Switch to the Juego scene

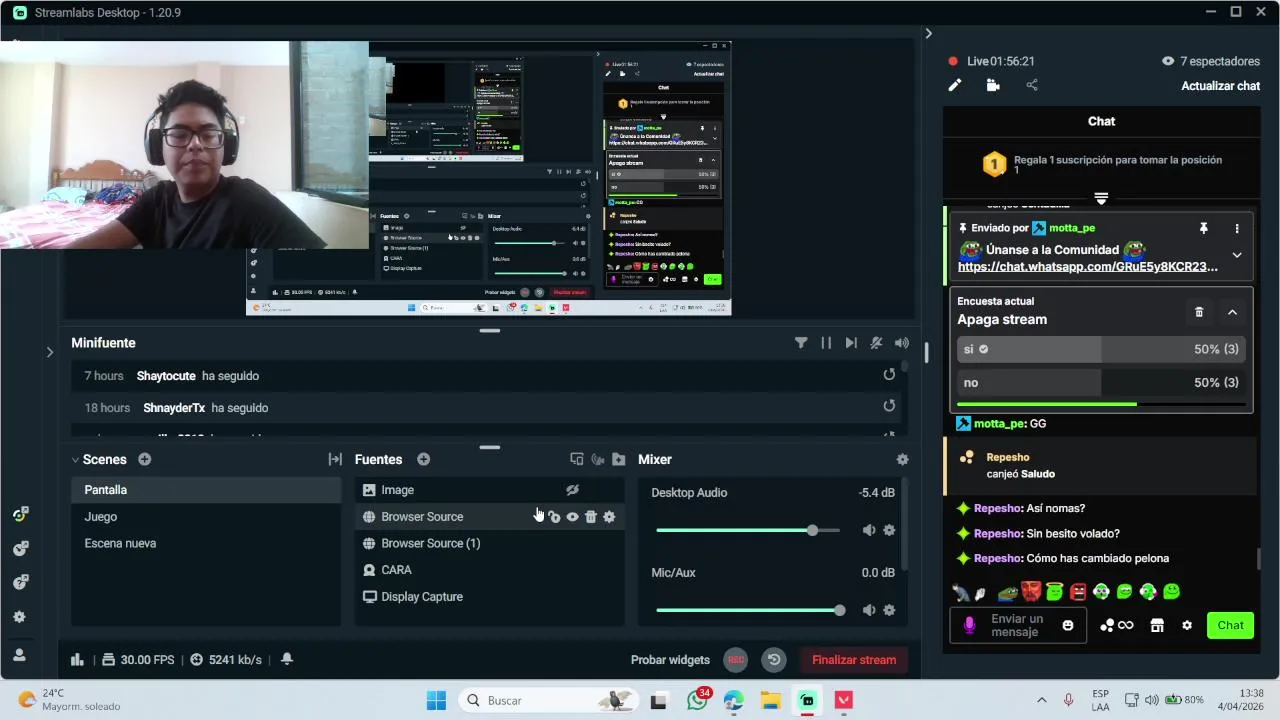[x=206, y=517]
